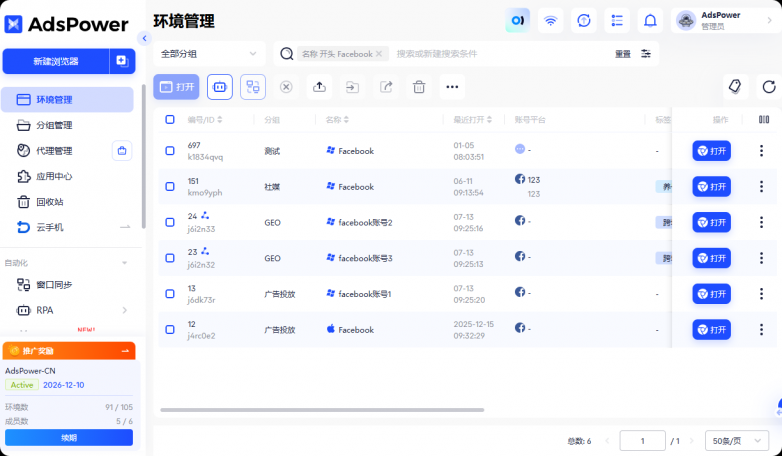
Task: Open browser for profile 697
Action: click(x=712, y=151)
